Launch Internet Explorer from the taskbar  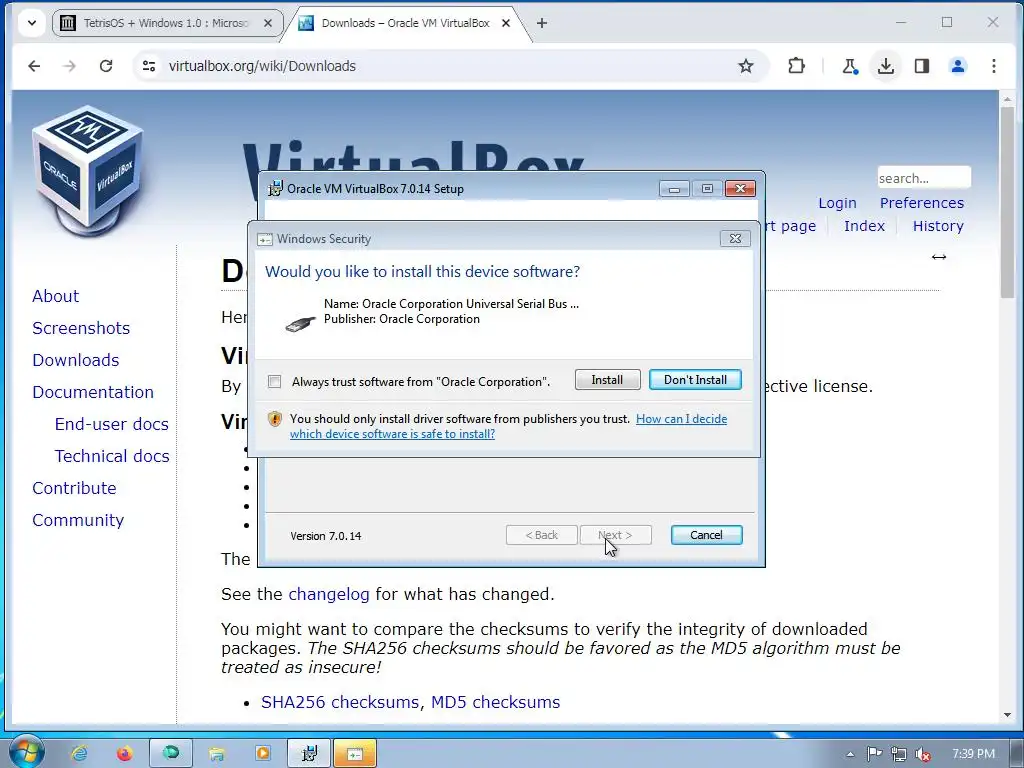[80, 753]
